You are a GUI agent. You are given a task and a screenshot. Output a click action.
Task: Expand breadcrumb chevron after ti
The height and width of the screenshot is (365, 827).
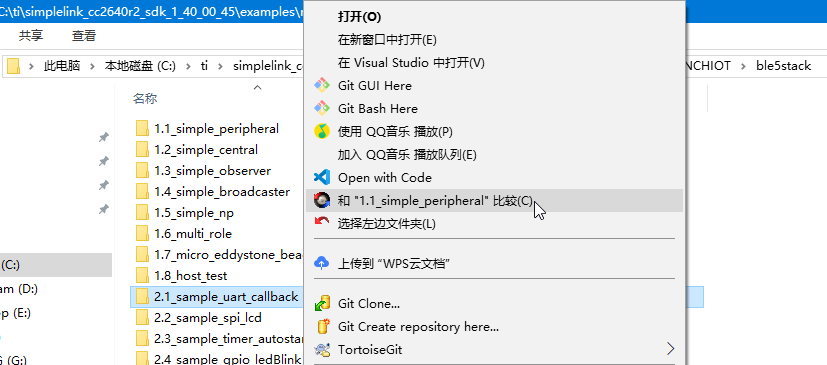pyautogui.click(x=220, y=66)
